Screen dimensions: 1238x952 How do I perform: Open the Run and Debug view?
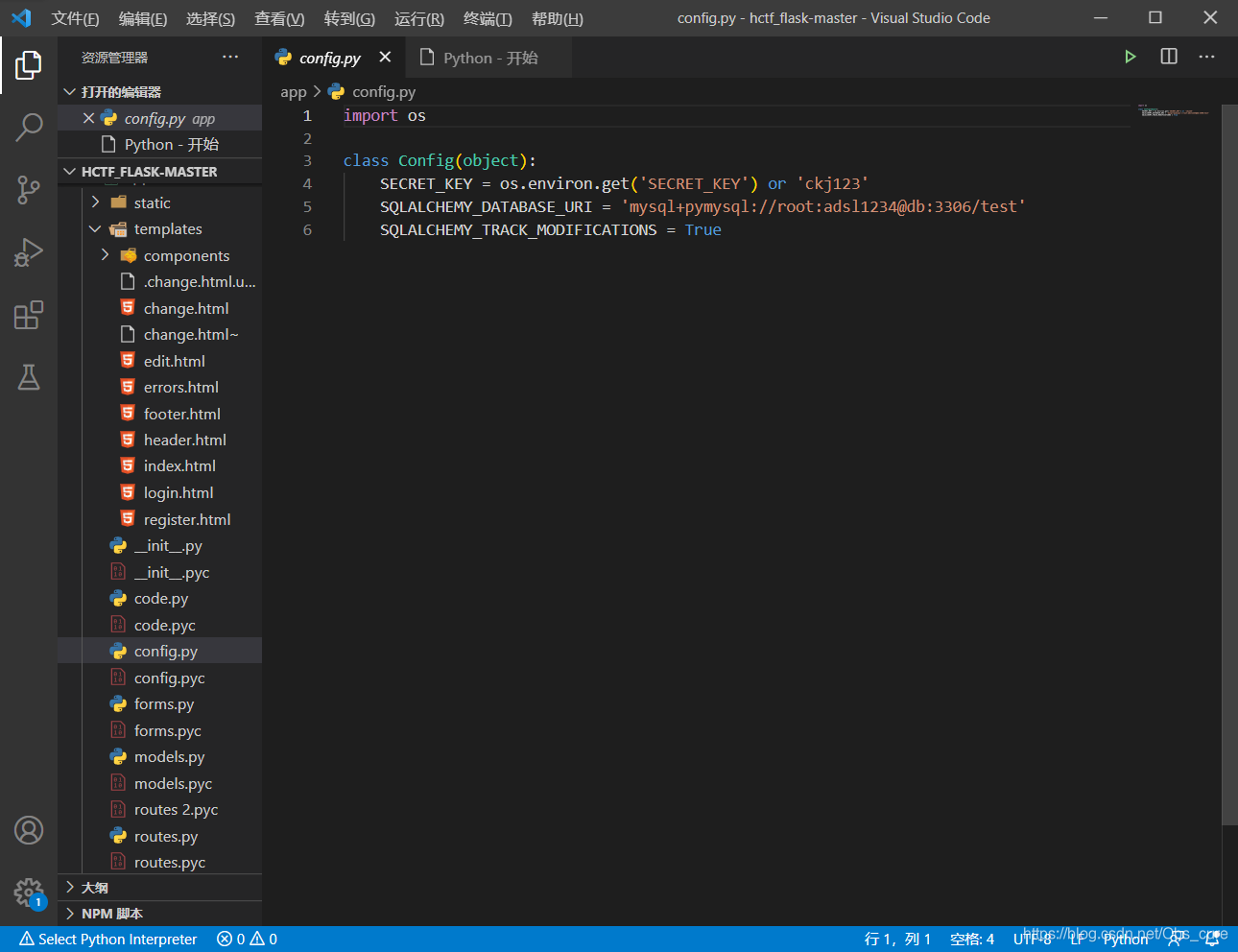29,252
